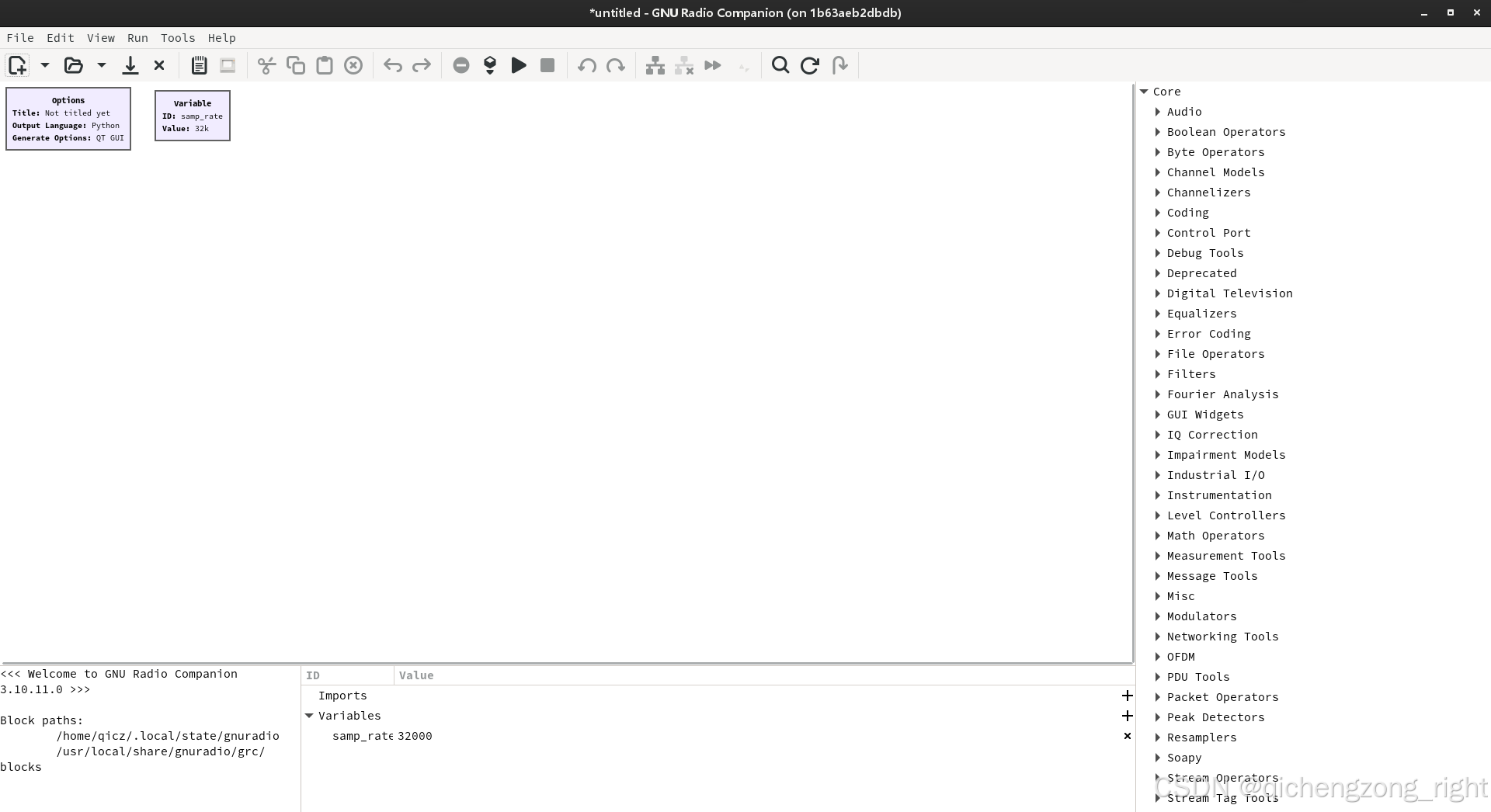Expand the Channel Models category
Screen dimensions: 1491x812
click(x=1158, y=172)
